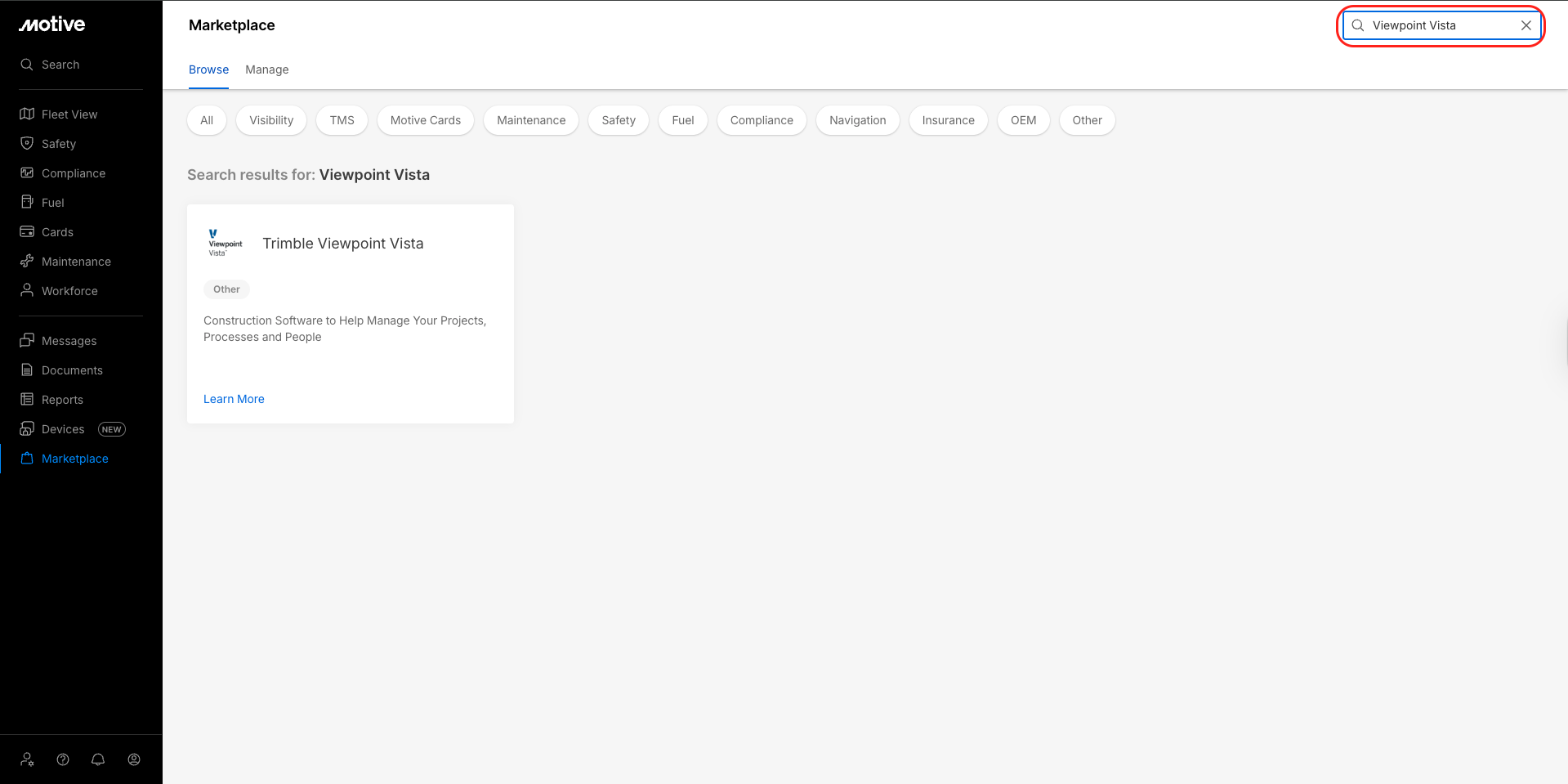The image size is (1568, 784).
Task: Filter marketplace by Navigation category
Action: (858, 120)
